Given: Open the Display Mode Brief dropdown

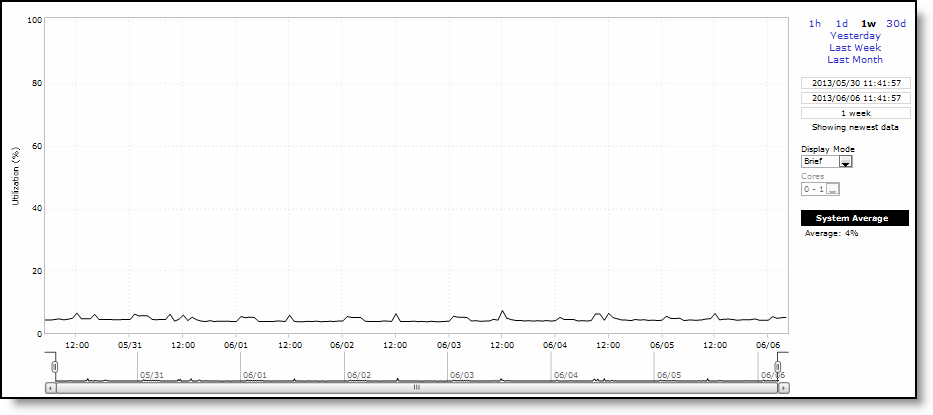Looking at the screenshot, I should [x=827, y=161].
